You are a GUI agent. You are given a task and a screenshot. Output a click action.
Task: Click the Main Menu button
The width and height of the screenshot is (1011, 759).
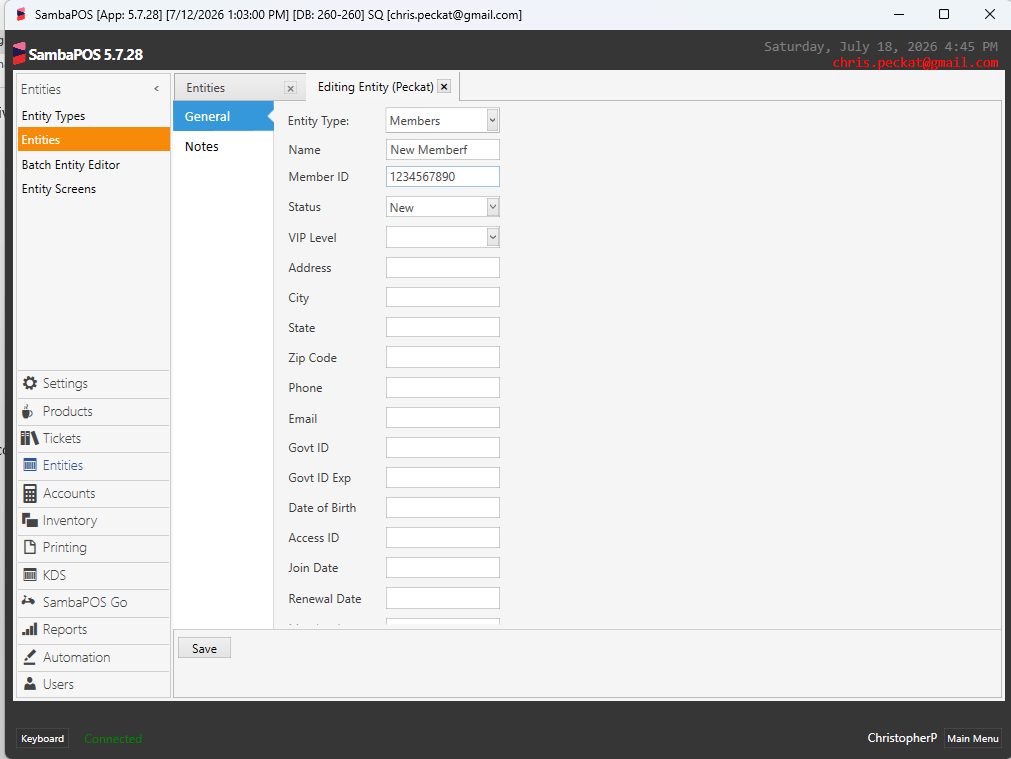972,738
